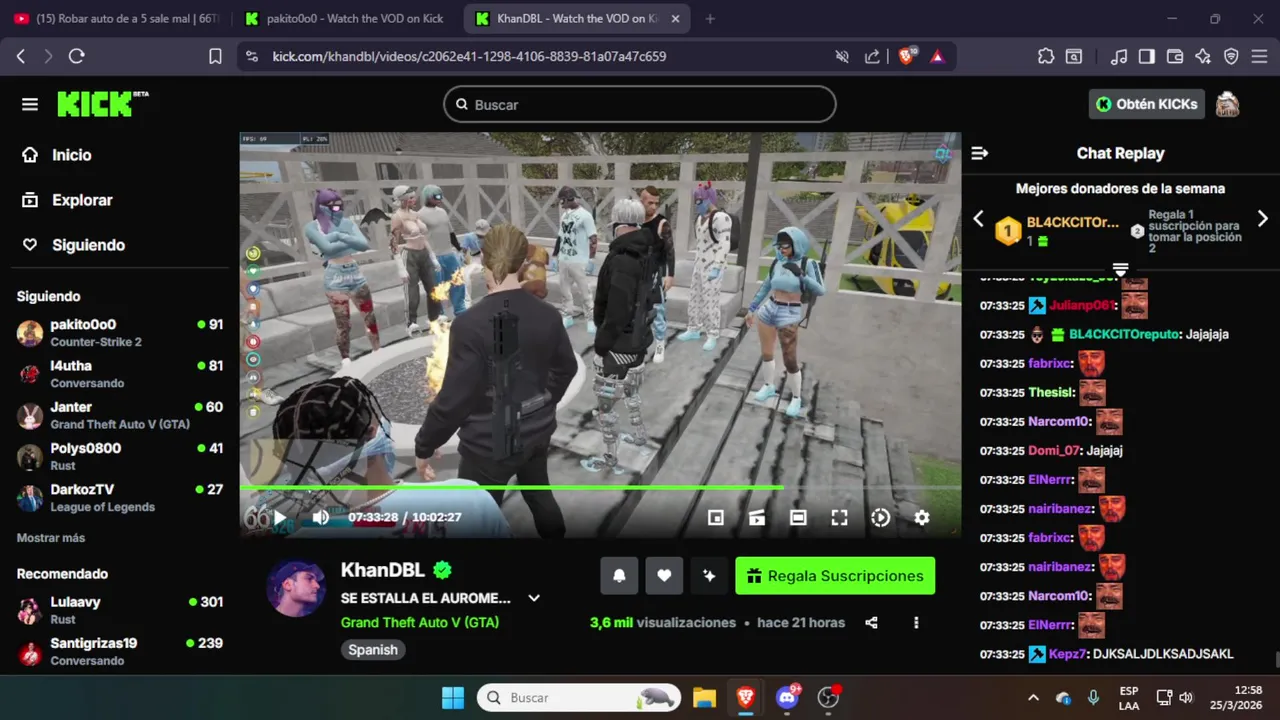The height and width of the screenshot is (720, 1280).
Task: Focus the Kick Buscar search field
Action: click(640, 104)
